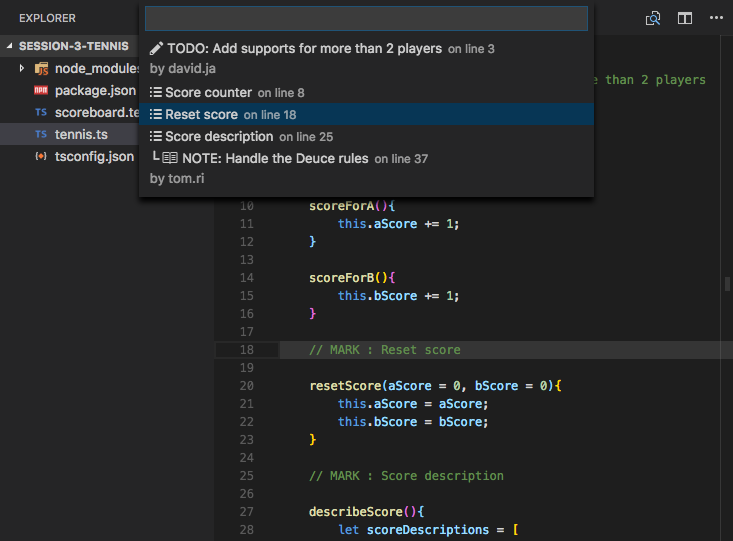Select tennis.ts in the explorer

(70, 134)
